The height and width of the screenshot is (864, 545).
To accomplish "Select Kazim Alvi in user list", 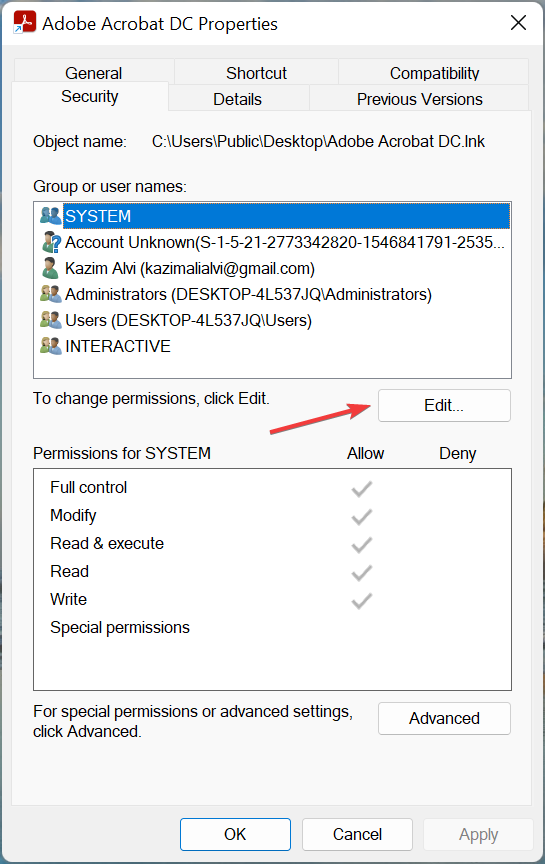I will point(272,268).
